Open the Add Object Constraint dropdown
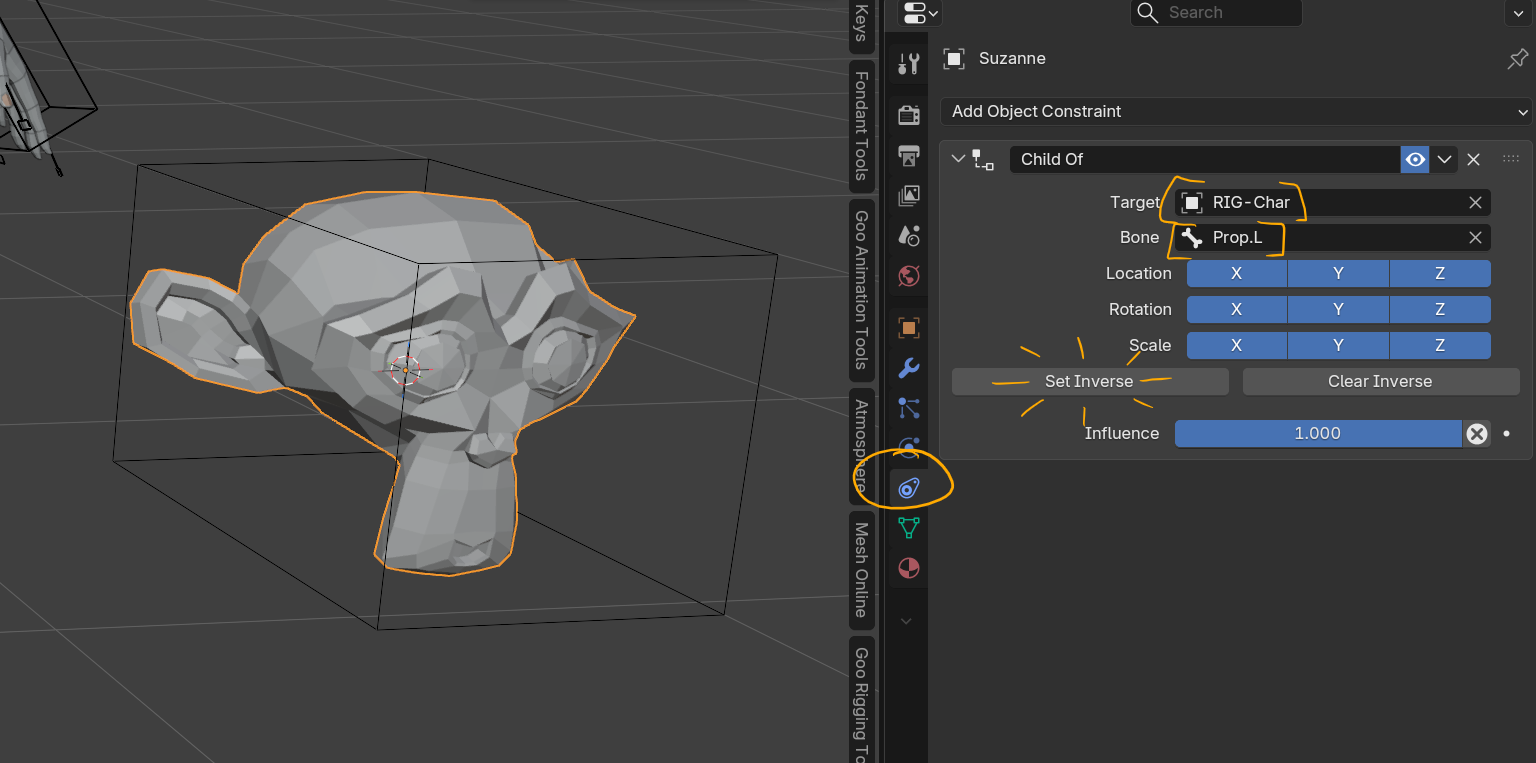The height and width of the screenshot is (763, 1536). click(1236, 111)
